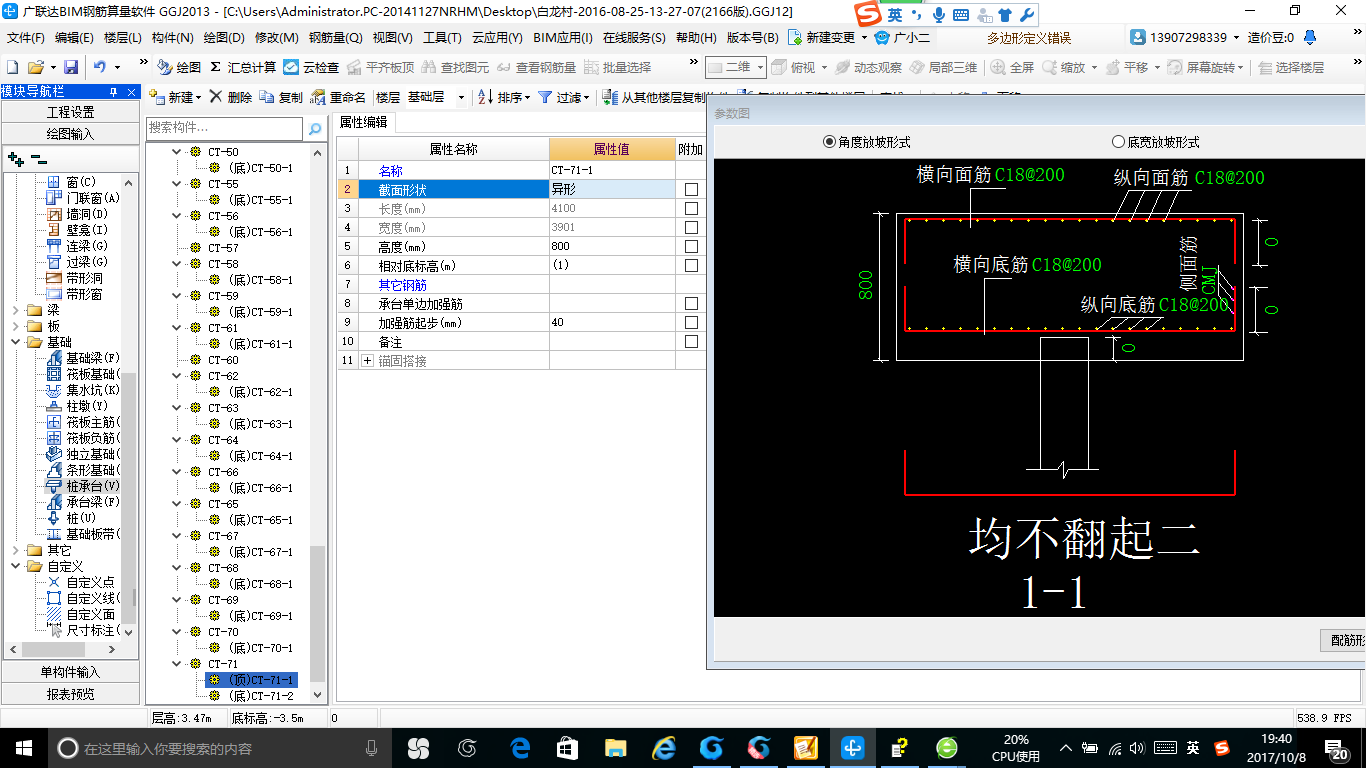Switch to the 属性编辑 tab
The height and width of the screenshot is (768, 1366).
[x=363, y=122]
